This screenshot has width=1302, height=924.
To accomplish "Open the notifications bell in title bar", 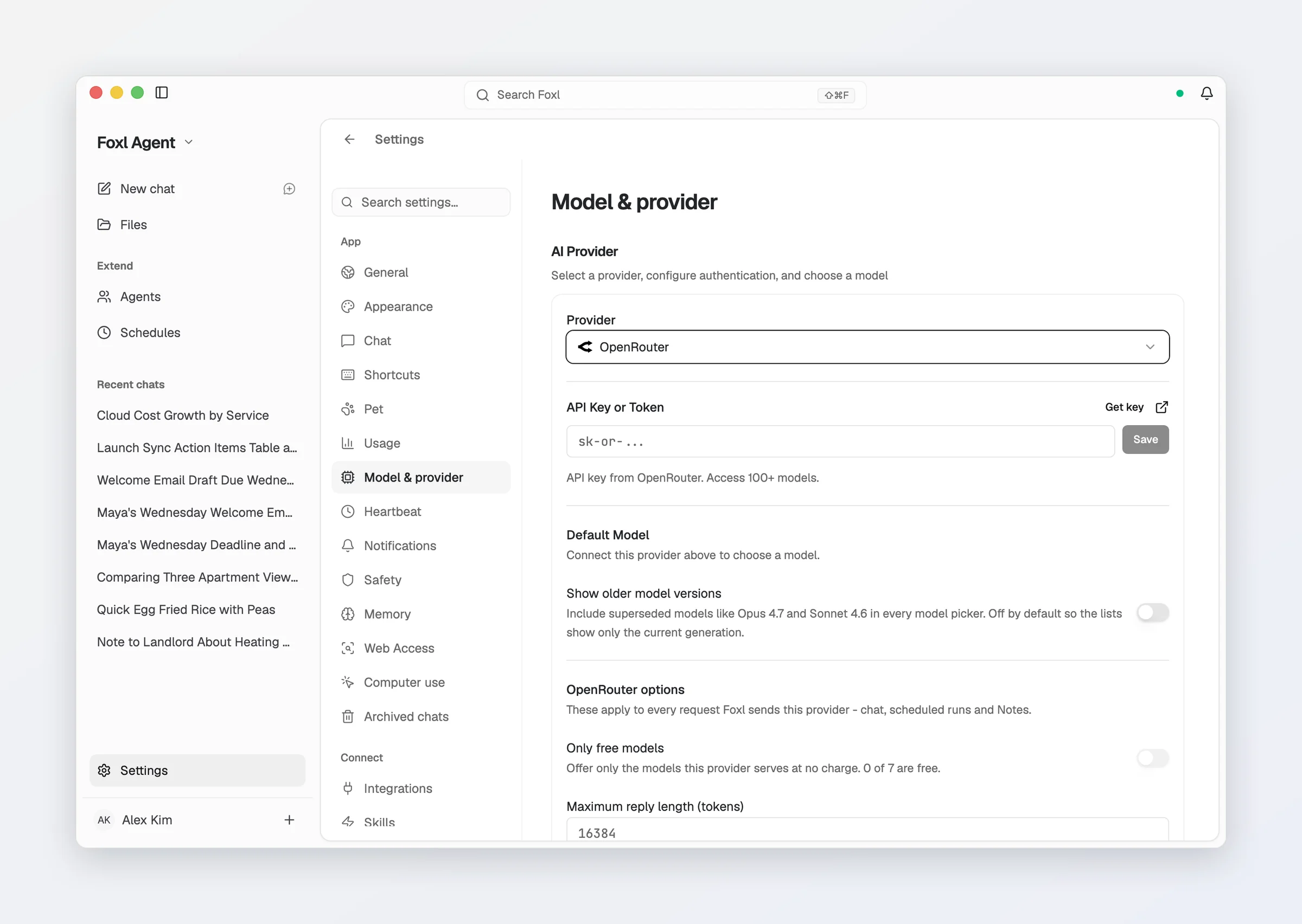I will coord(1207,93).
